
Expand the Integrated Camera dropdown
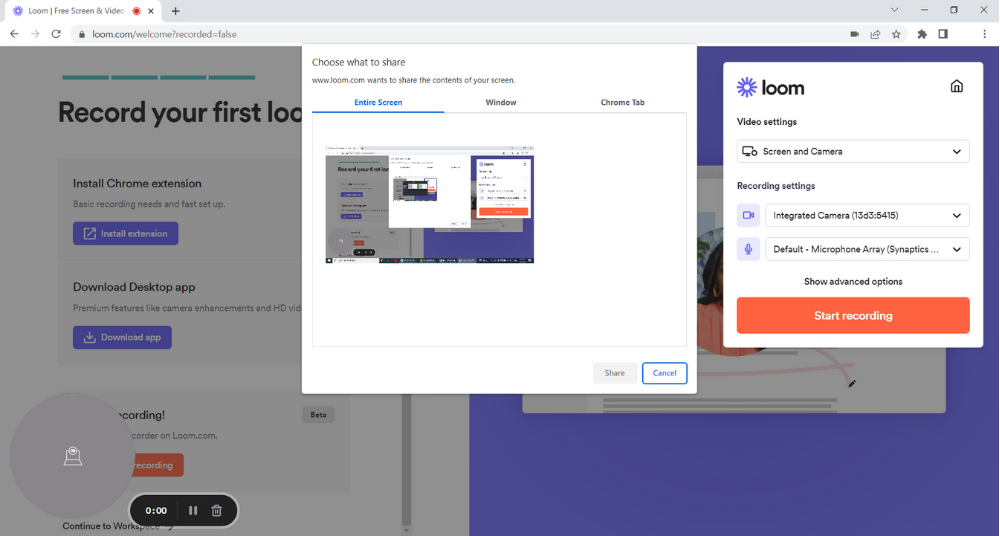tap(867, 215)
